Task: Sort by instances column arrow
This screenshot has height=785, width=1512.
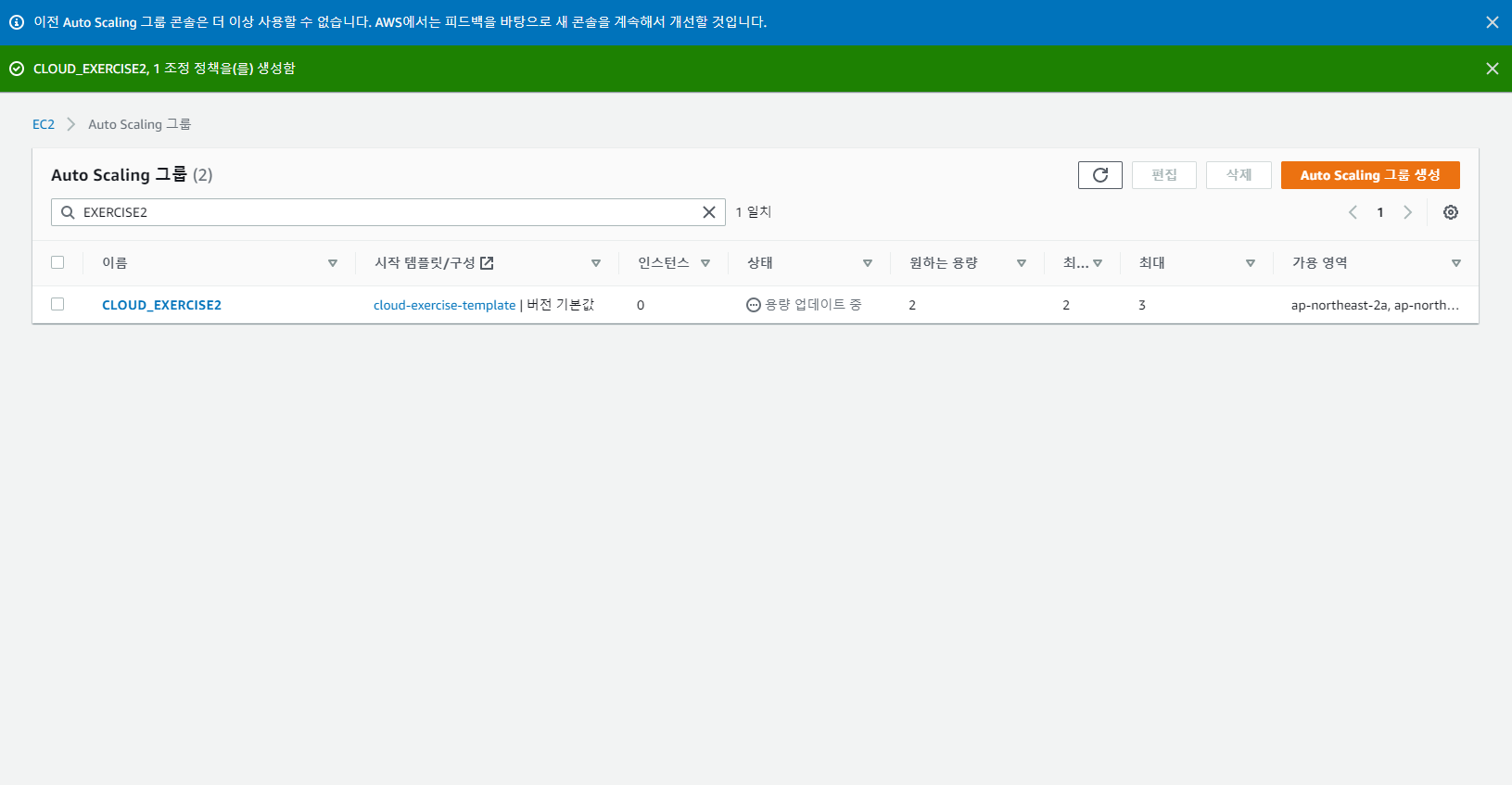Action: tap(705, 263)
